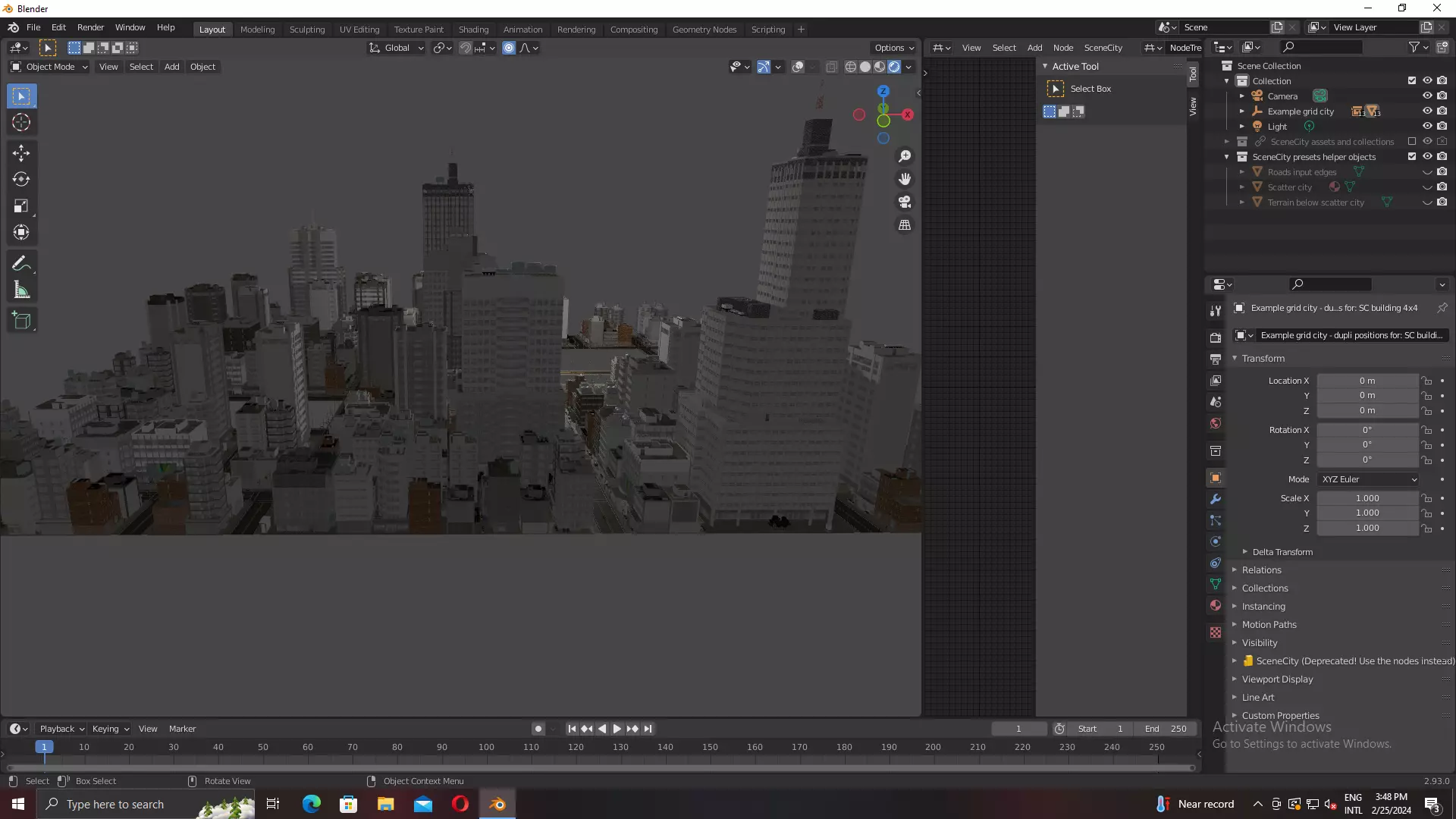This screenshot has width=1456, height=819.
Task: Open the Options dropdown in viewport header
Action: tap(894, 48)
